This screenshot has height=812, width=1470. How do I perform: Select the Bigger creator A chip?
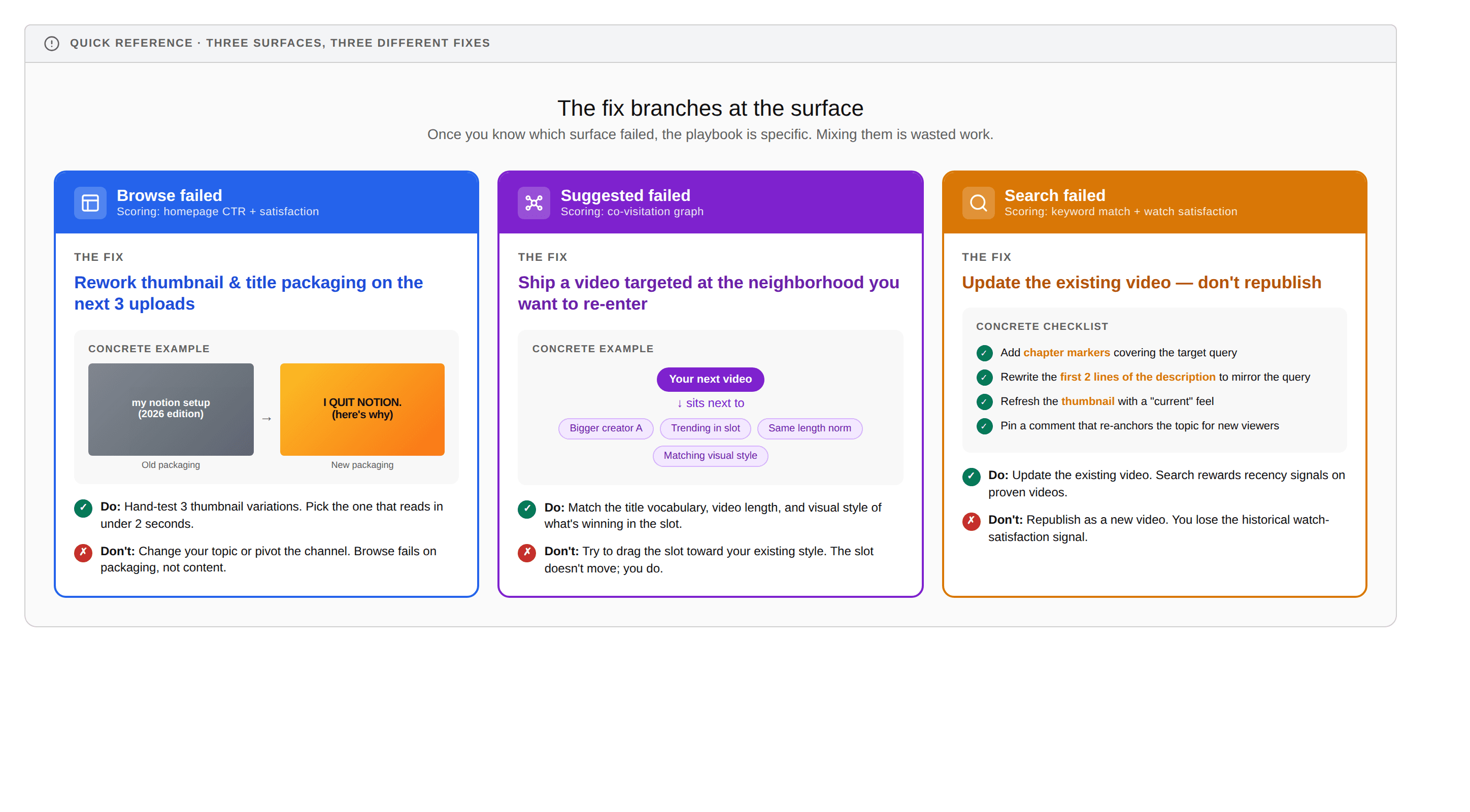click(x=606, y=428)
